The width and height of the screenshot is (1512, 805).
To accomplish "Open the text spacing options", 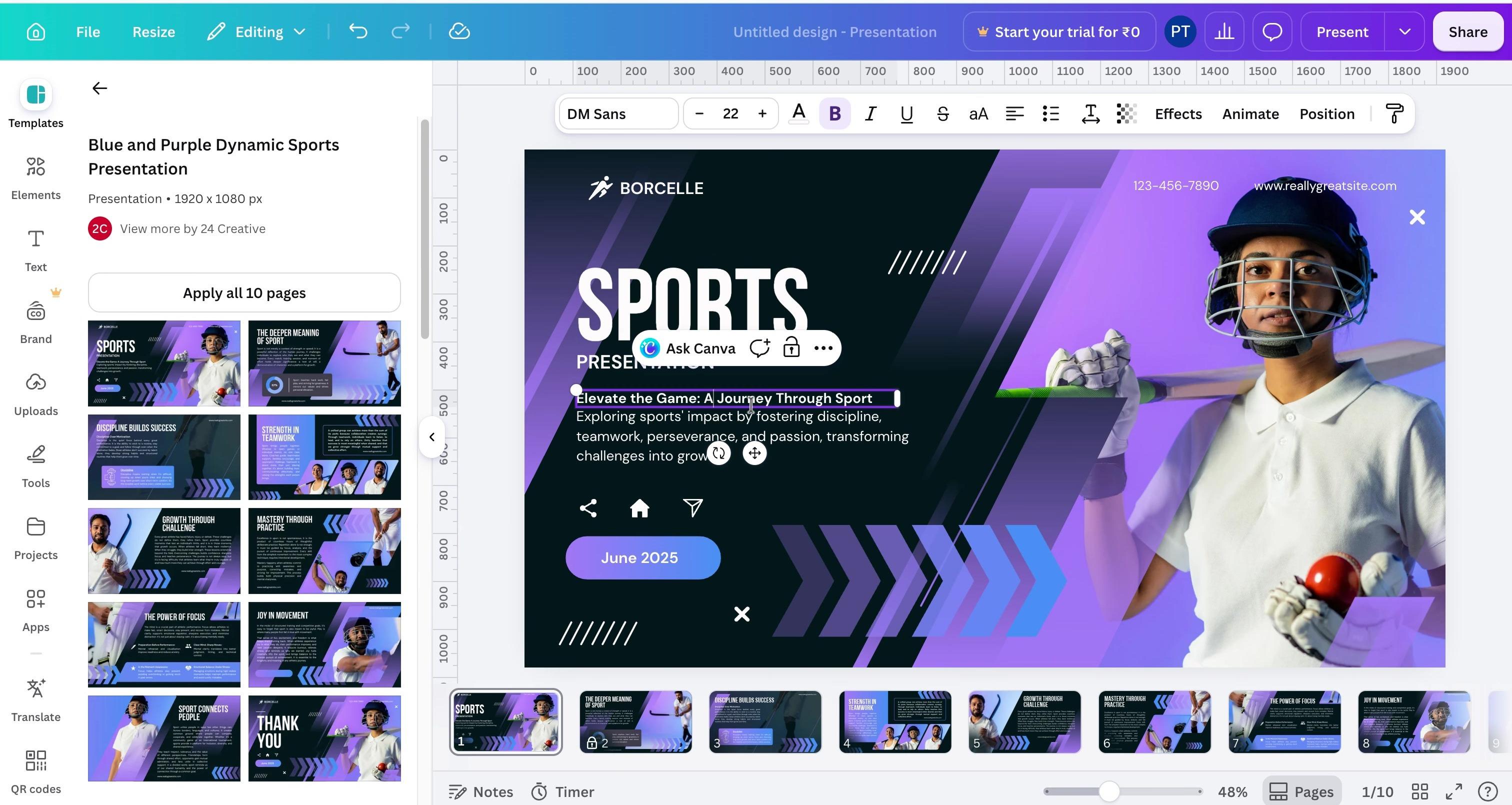I will click(1090, 114).
